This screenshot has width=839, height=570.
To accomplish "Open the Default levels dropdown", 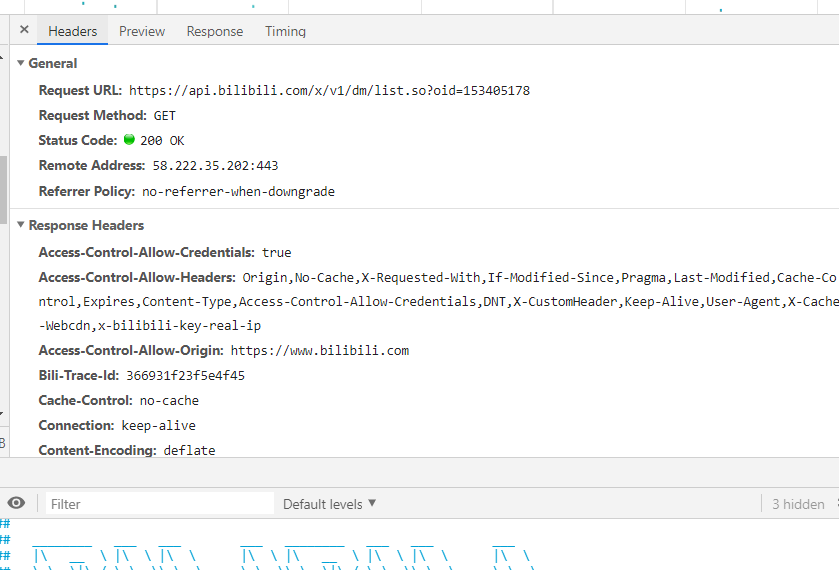I will tap(330, 504).
